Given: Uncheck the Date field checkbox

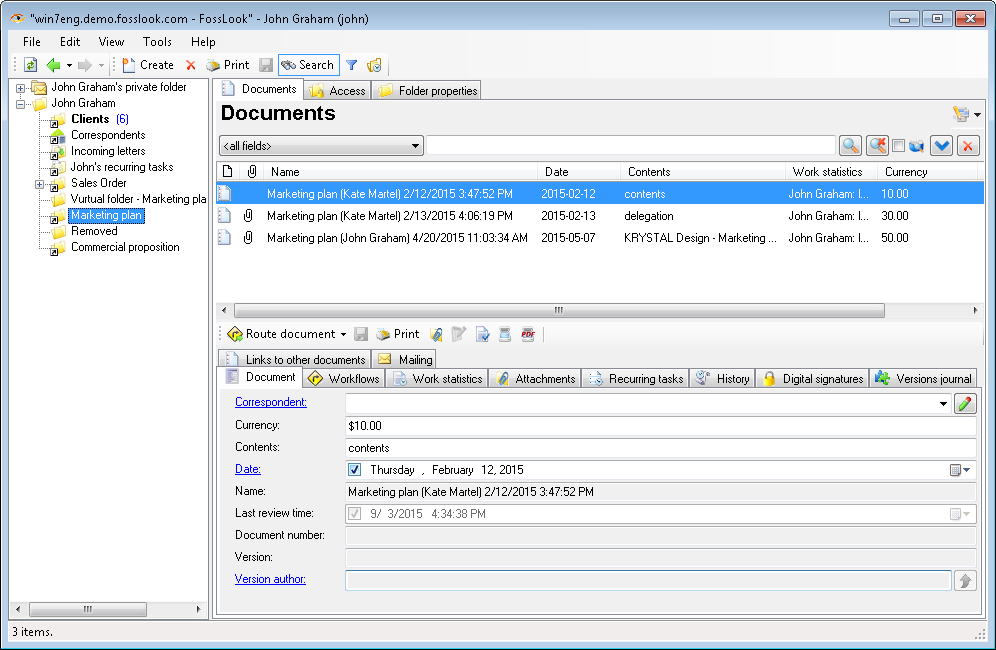Looking at the screenshot, I should click(355, 470).
